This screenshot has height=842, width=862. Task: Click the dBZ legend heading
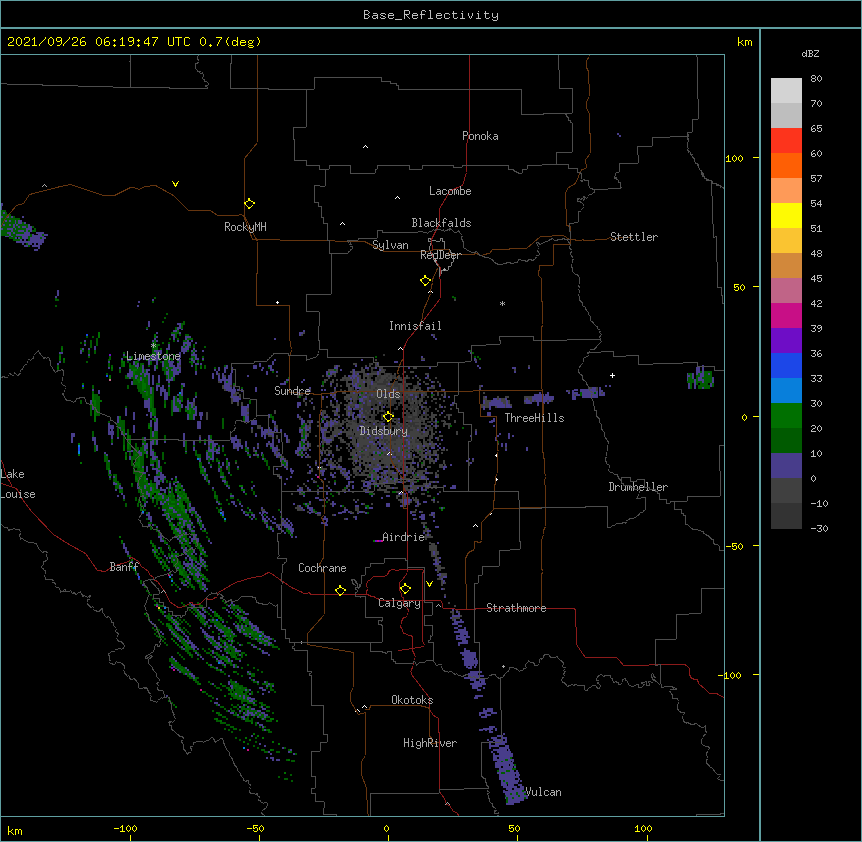(810, 53)
